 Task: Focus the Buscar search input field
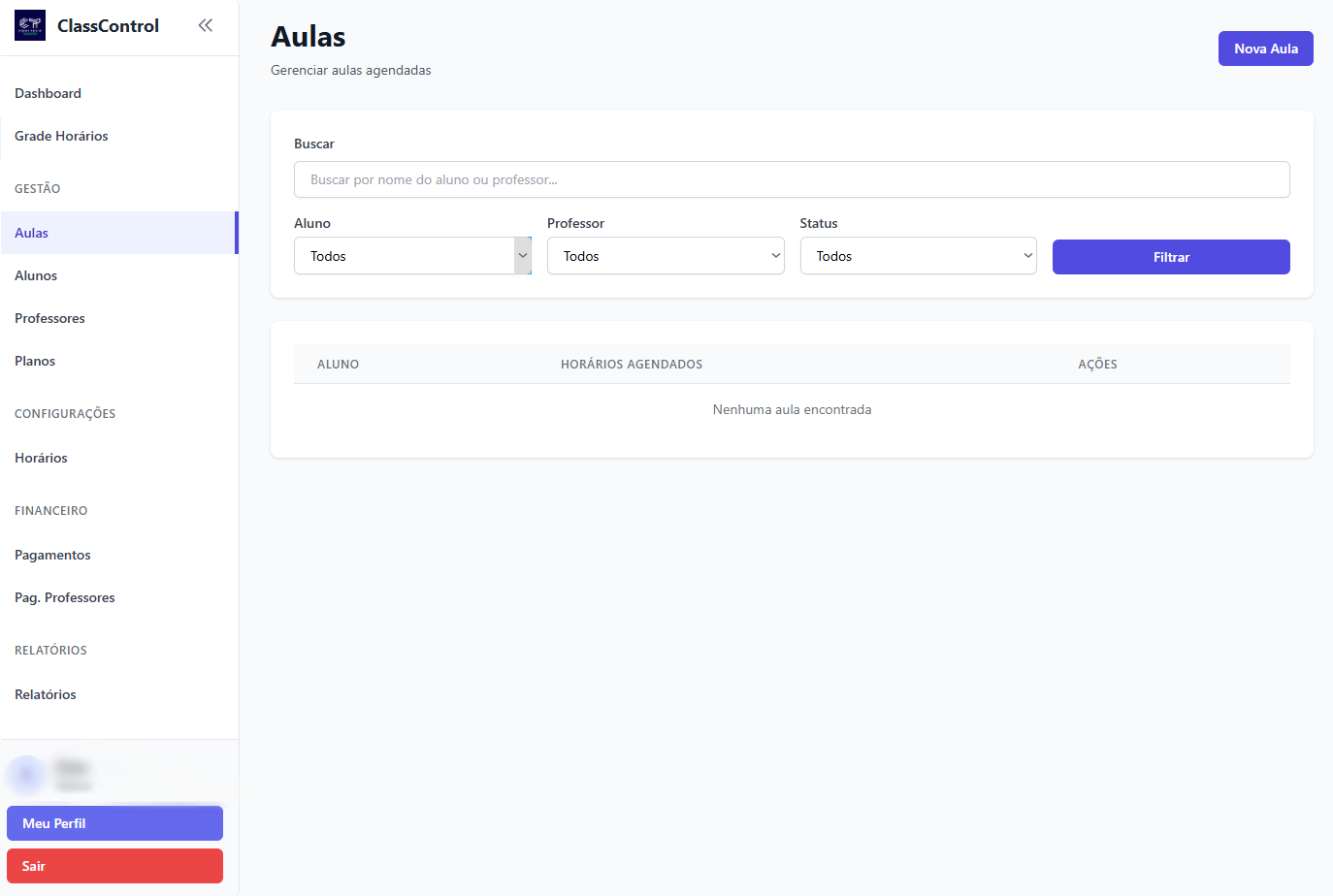[792, 179]
